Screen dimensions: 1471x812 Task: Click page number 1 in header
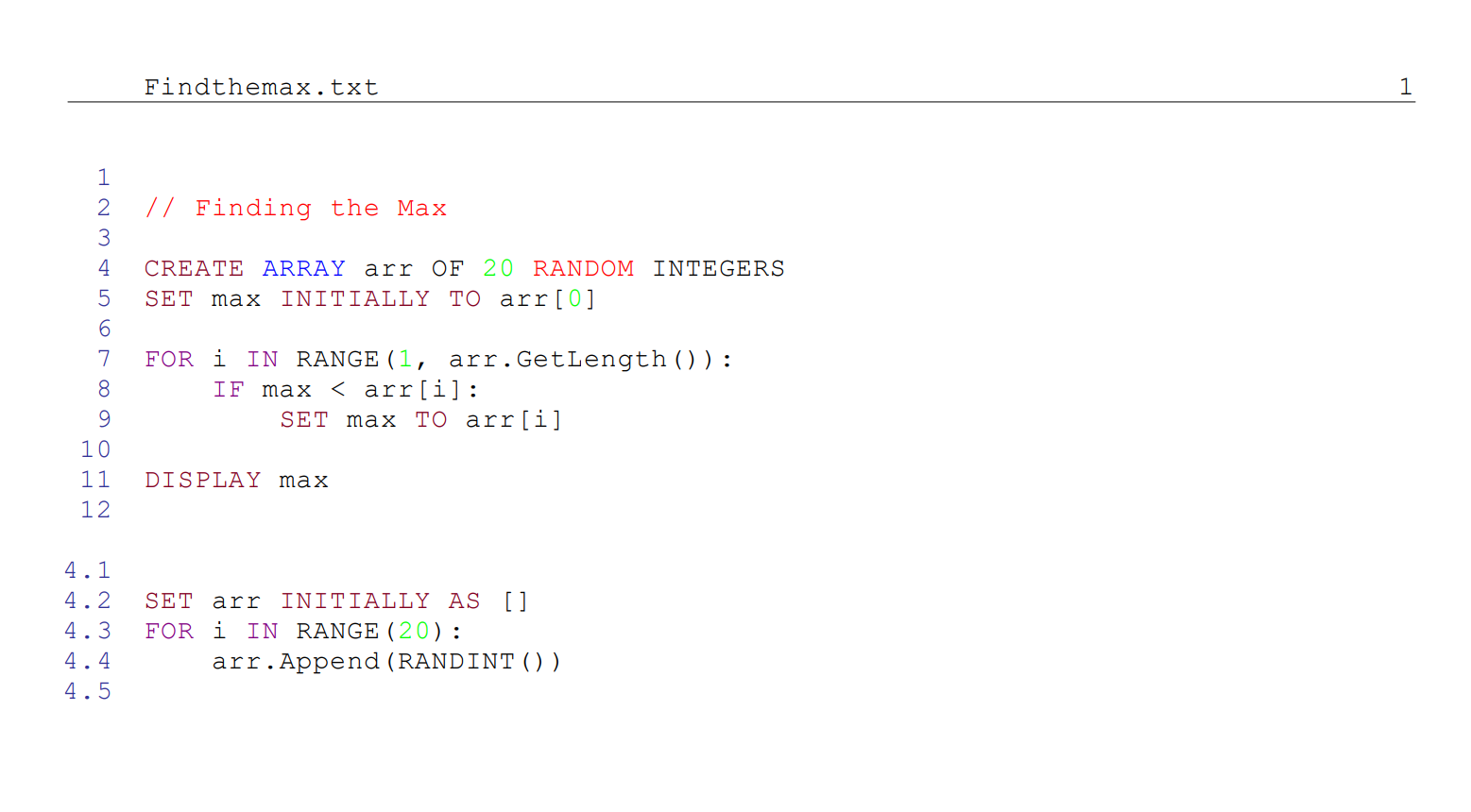pyautogui.click(x=1405, y=87)
